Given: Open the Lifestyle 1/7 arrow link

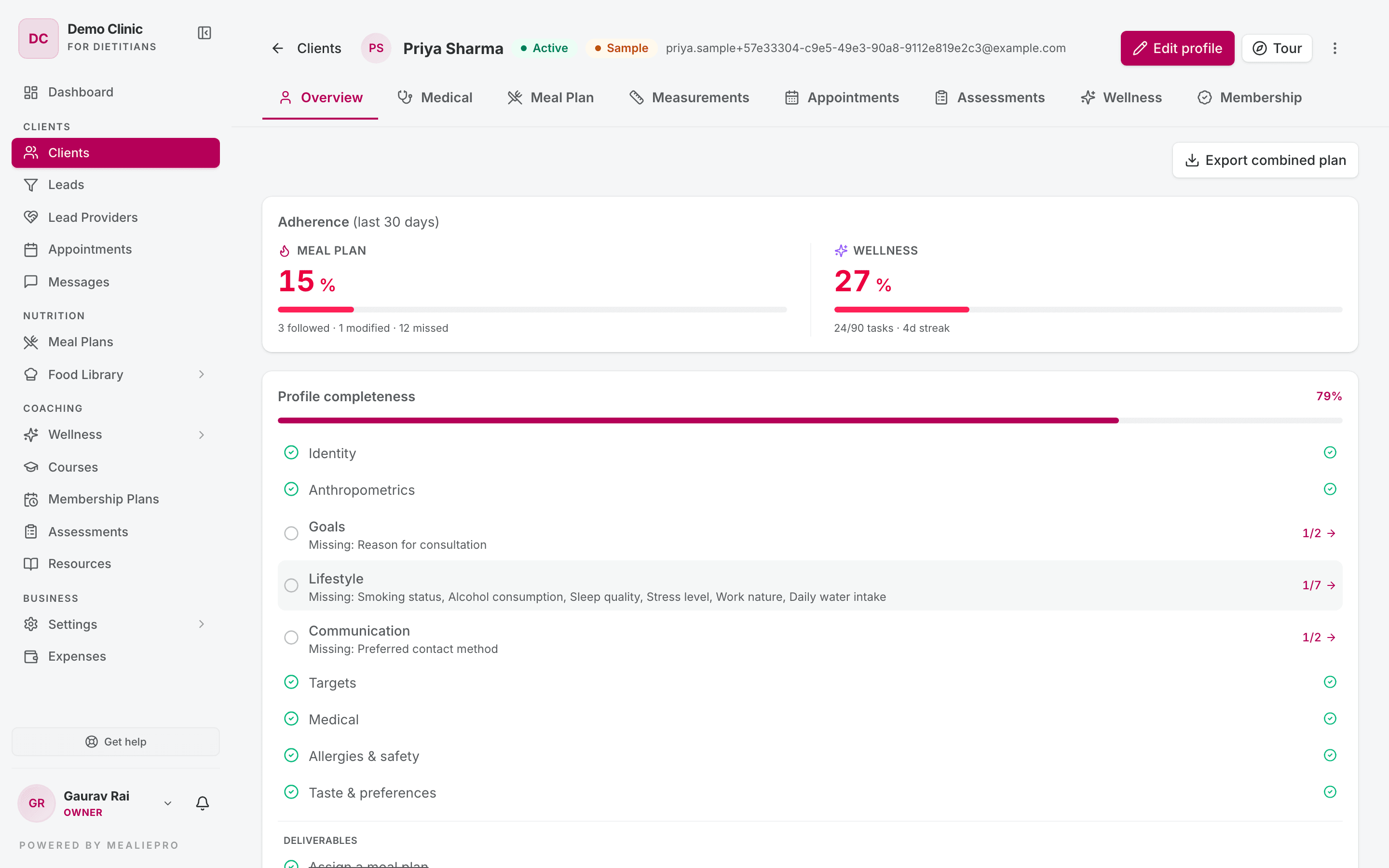Looking at the screenshot, I should [1319, 585].
